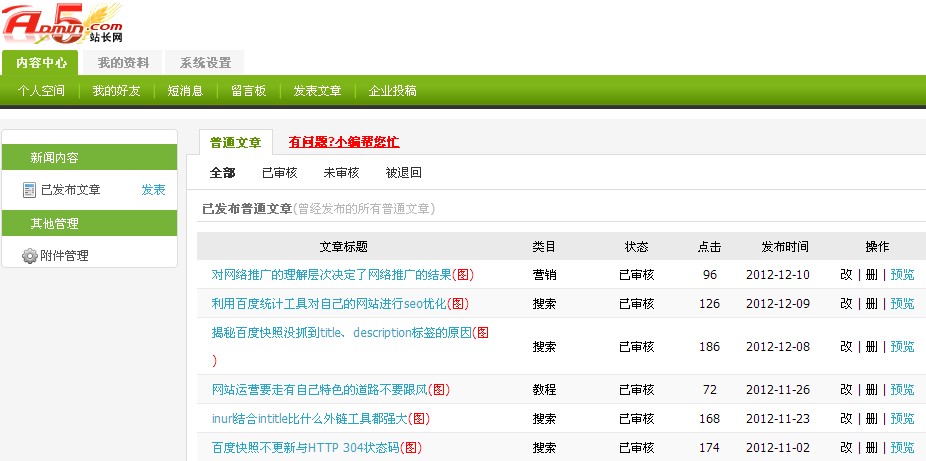Select 个人空间 in the green menu
The image size is (926, 461).
41,91
